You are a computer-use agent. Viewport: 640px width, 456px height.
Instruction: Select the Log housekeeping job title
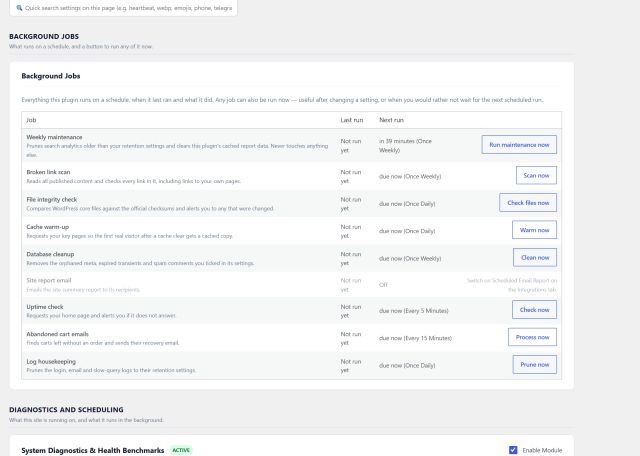click(x=51, y=361)
